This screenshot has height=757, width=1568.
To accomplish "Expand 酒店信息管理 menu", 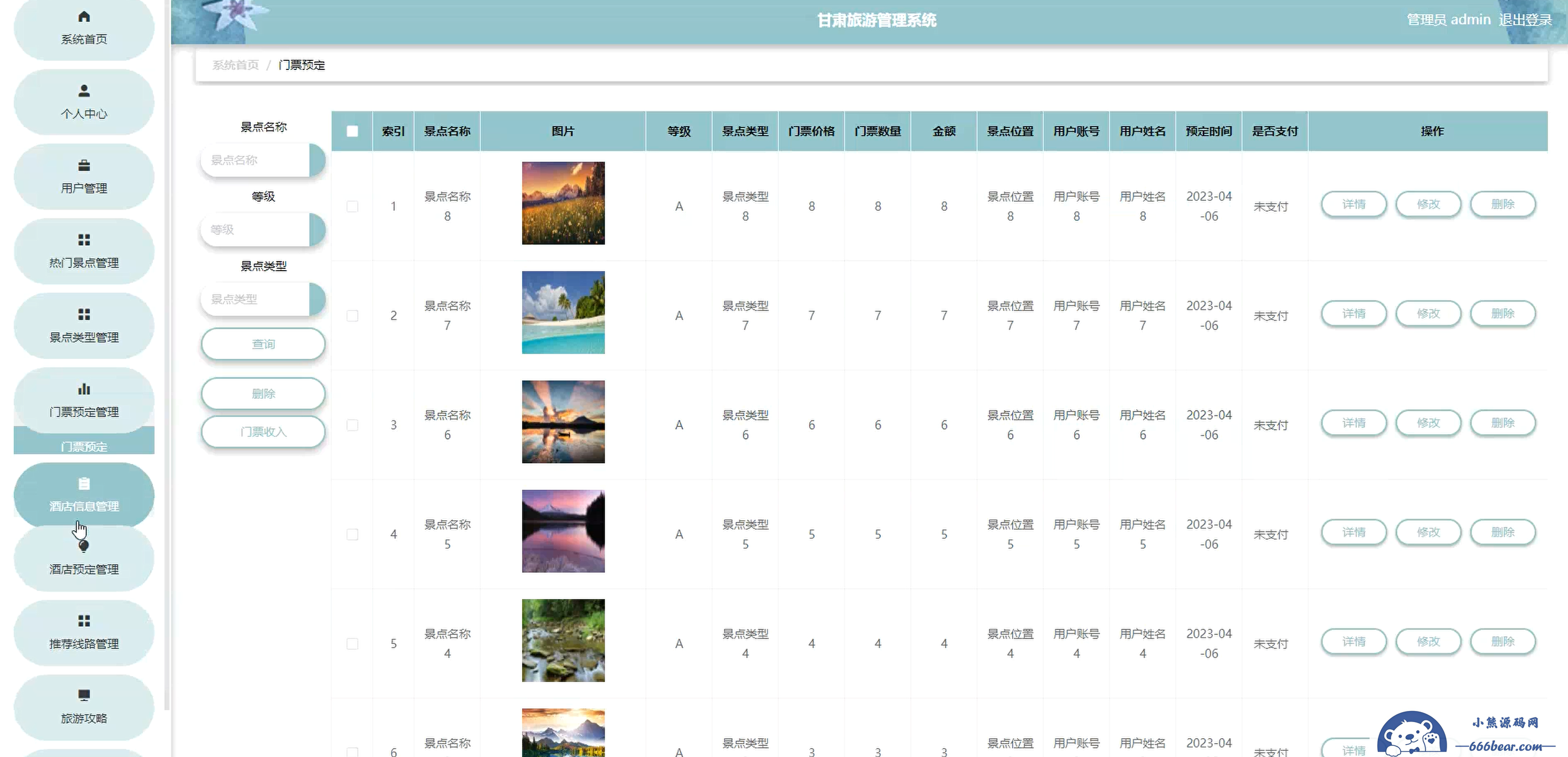I will (x=84, y=495).
